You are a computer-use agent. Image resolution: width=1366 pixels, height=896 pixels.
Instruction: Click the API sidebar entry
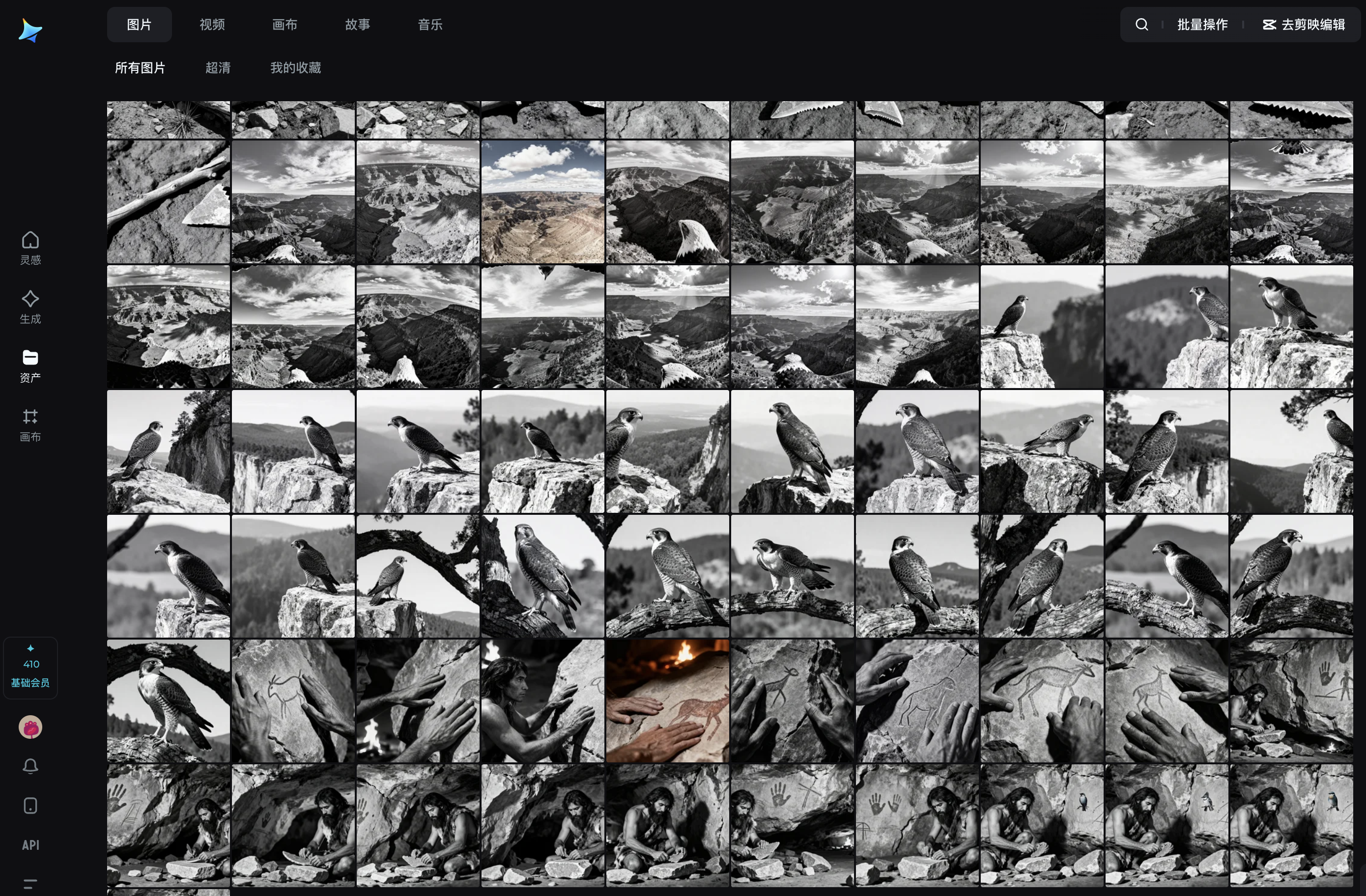click(30, 845)
